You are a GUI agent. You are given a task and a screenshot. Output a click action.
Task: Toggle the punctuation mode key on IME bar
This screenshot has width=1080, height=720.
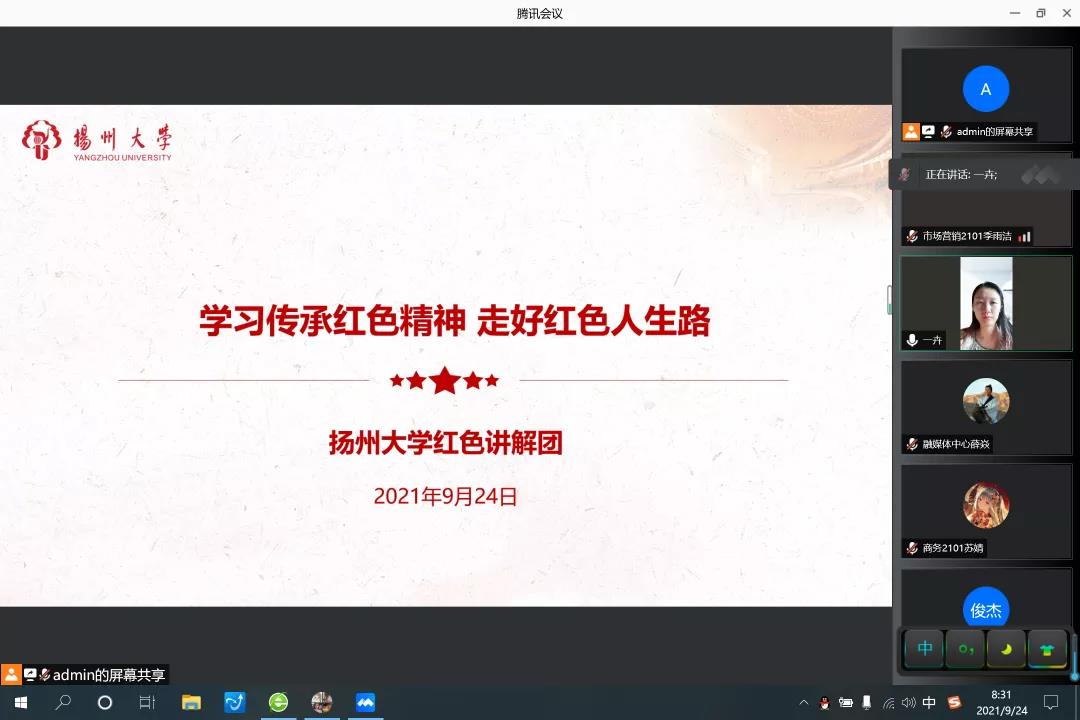click(x=965, y=649)
